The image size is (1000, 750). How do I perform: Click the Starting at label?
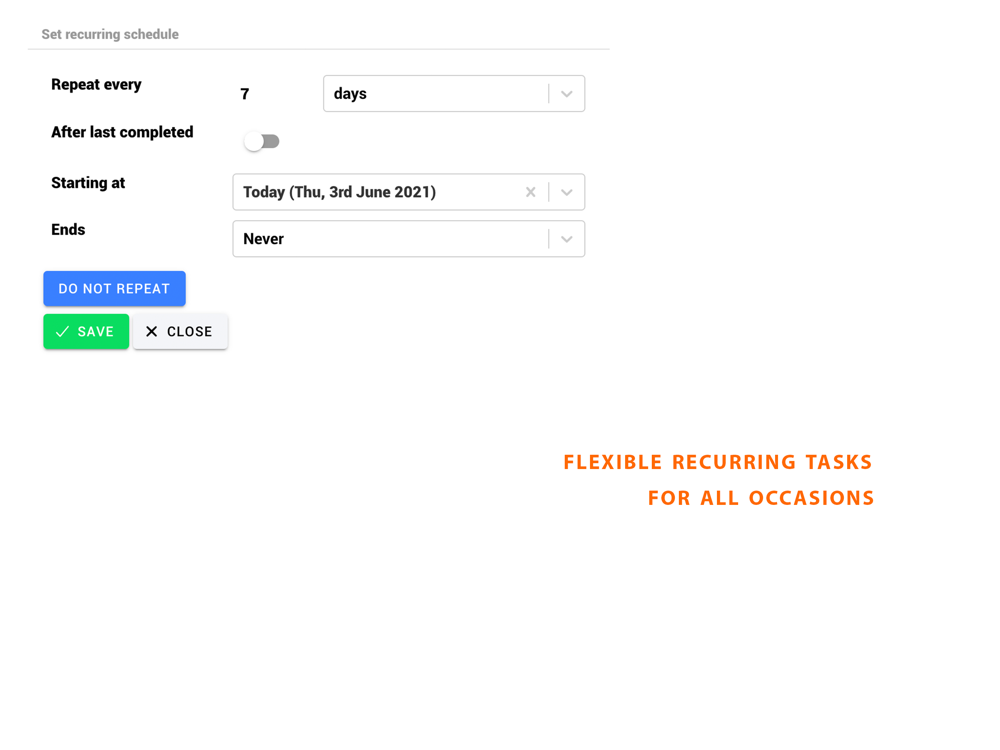tap(88, 183)
